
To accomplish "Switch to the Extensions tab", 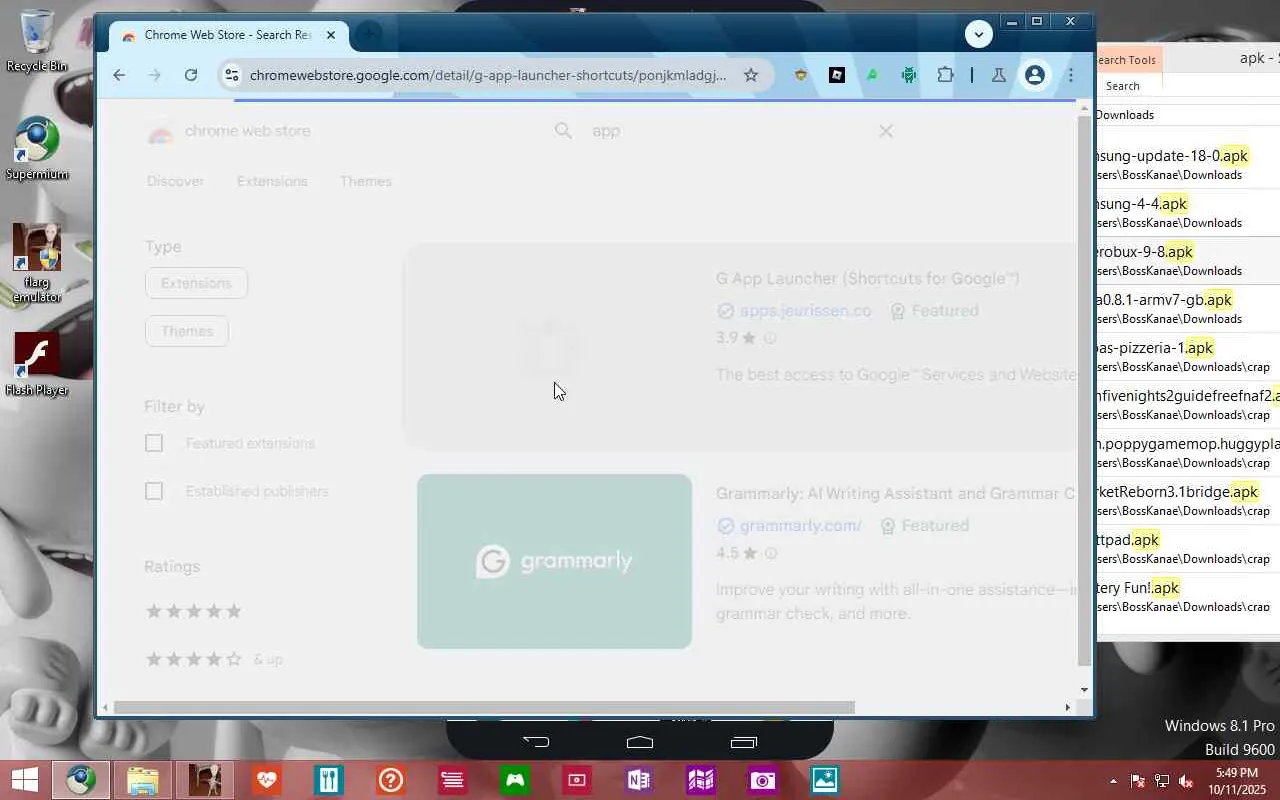I will click(x=272, y=181).
